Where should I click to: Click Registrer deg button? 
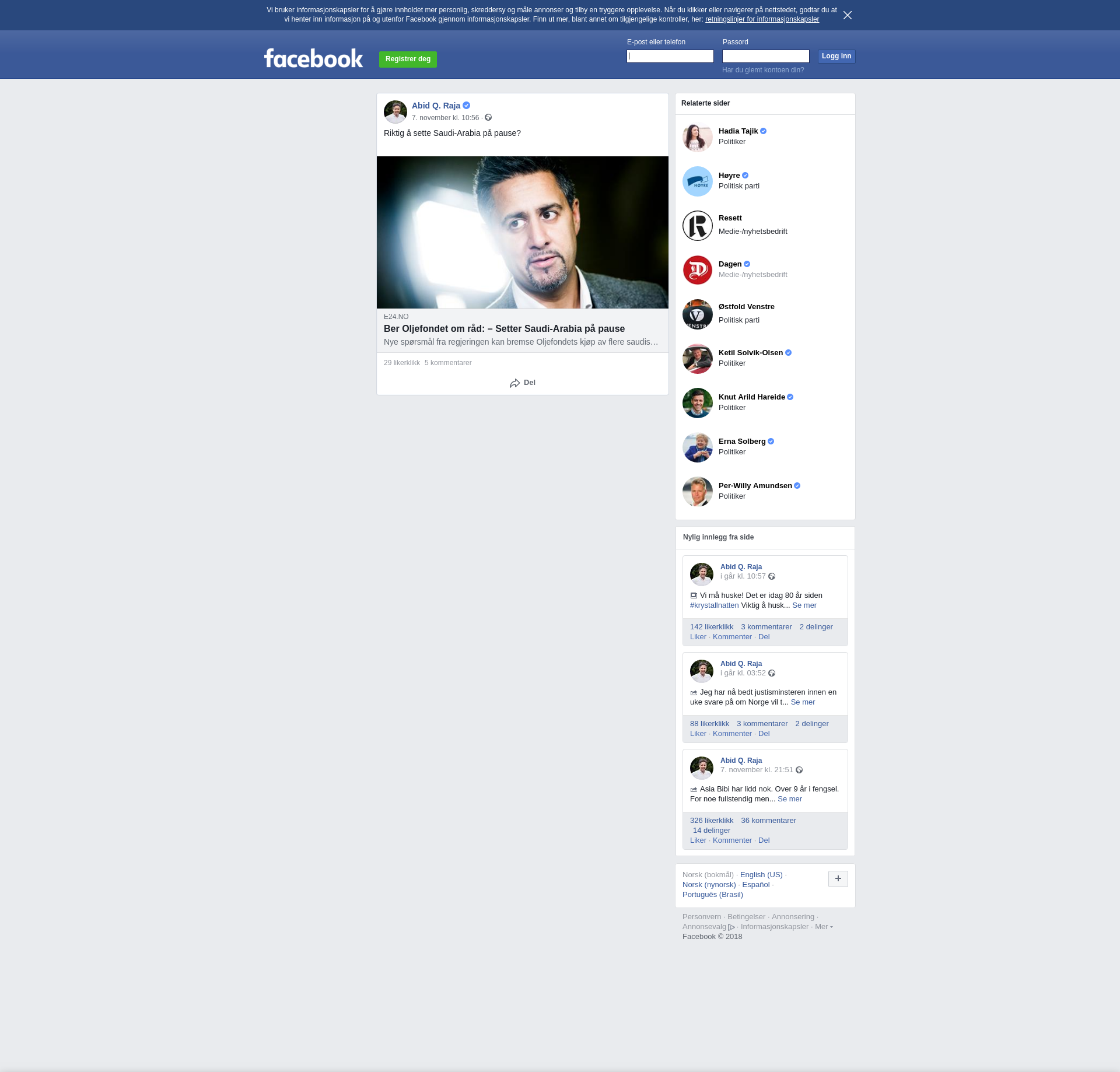point(408,59)
